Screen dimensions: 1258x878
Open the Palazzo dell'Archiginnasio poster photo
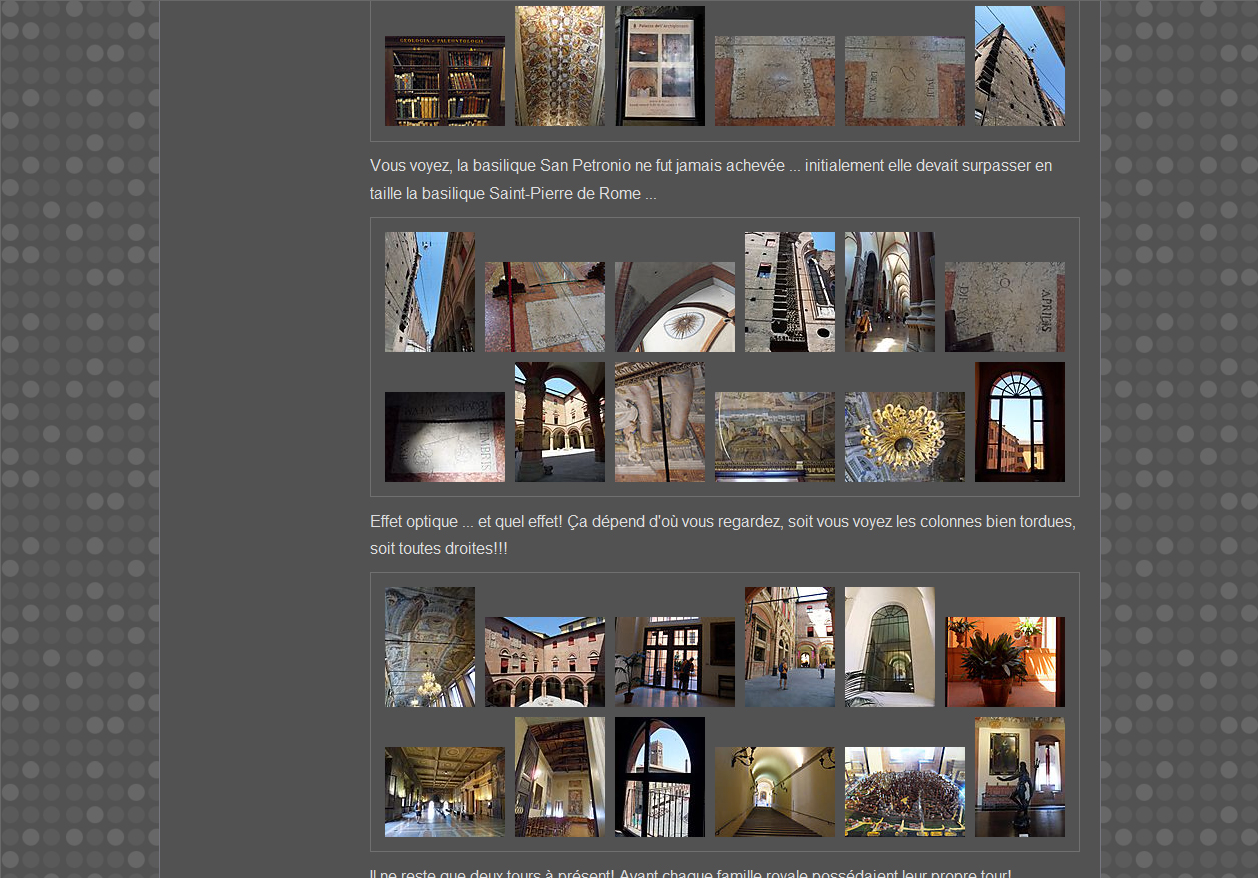pyautogui.click(x=659, y=66)
